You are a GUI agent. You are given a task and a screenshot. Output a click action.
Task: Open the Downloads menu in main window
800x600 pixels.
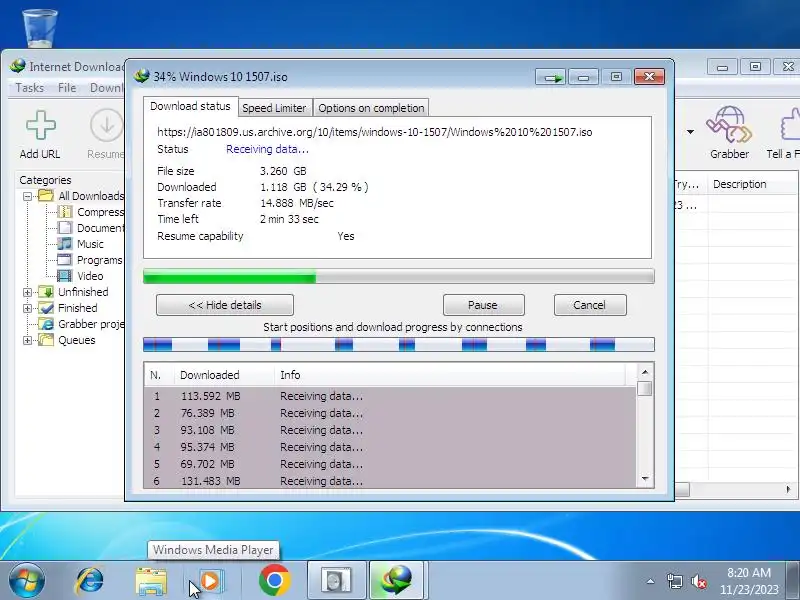(106, 88)
